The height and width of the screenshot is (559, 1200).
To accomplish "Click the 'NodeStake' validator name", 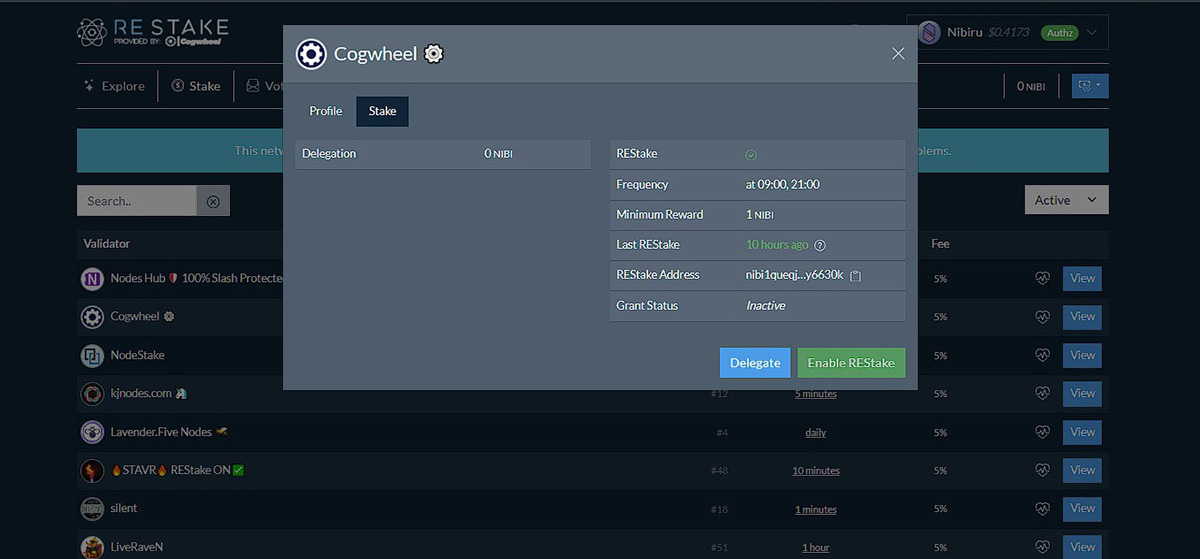I will tap(137, 356).
